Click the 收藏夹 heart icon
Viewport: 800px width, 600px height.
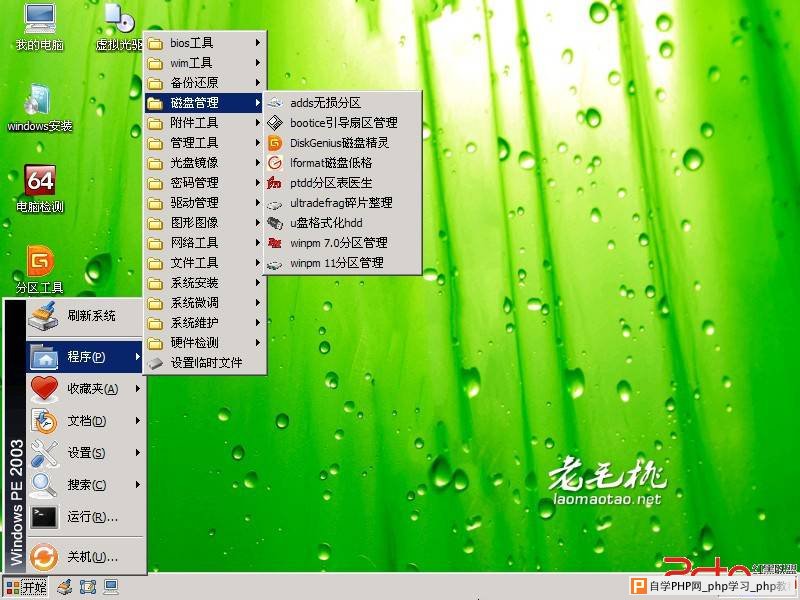click(44, 389)
